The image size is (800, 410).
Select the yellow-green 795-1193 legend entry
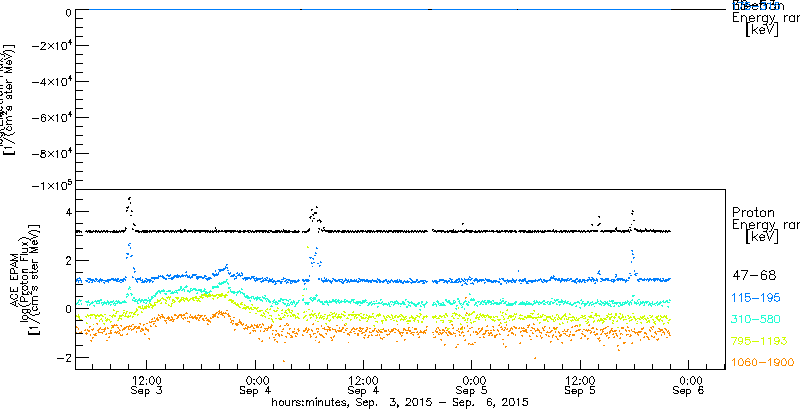[x=760, y=341]
